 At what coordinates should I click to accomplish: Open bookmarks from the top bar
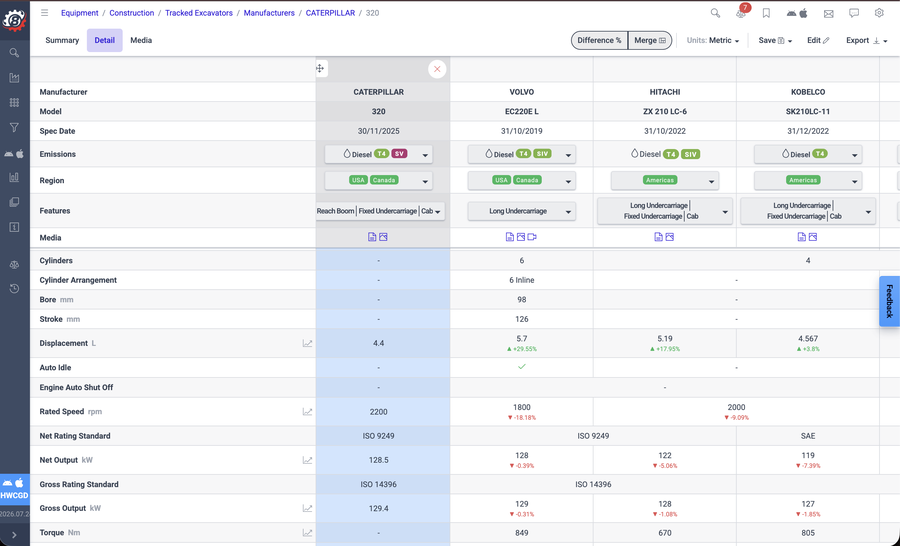(766, 13)
